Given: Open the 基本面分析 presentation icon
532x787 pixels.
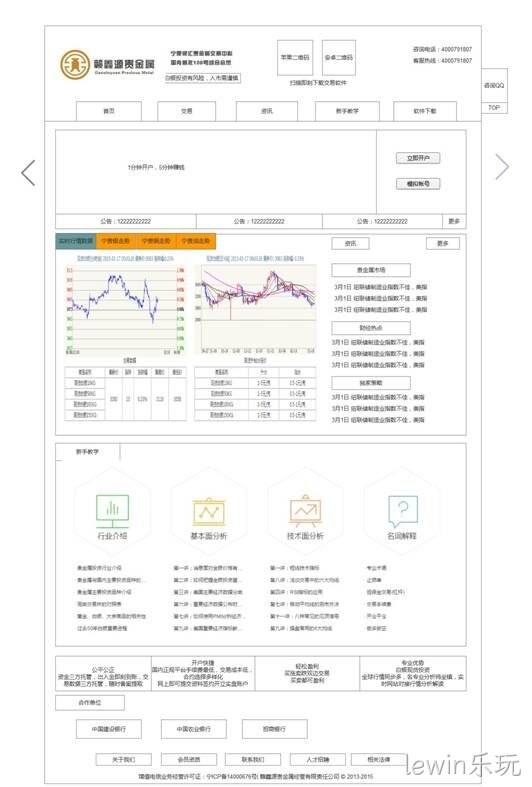Looking at the screenshot, I should tap(209, 512).
